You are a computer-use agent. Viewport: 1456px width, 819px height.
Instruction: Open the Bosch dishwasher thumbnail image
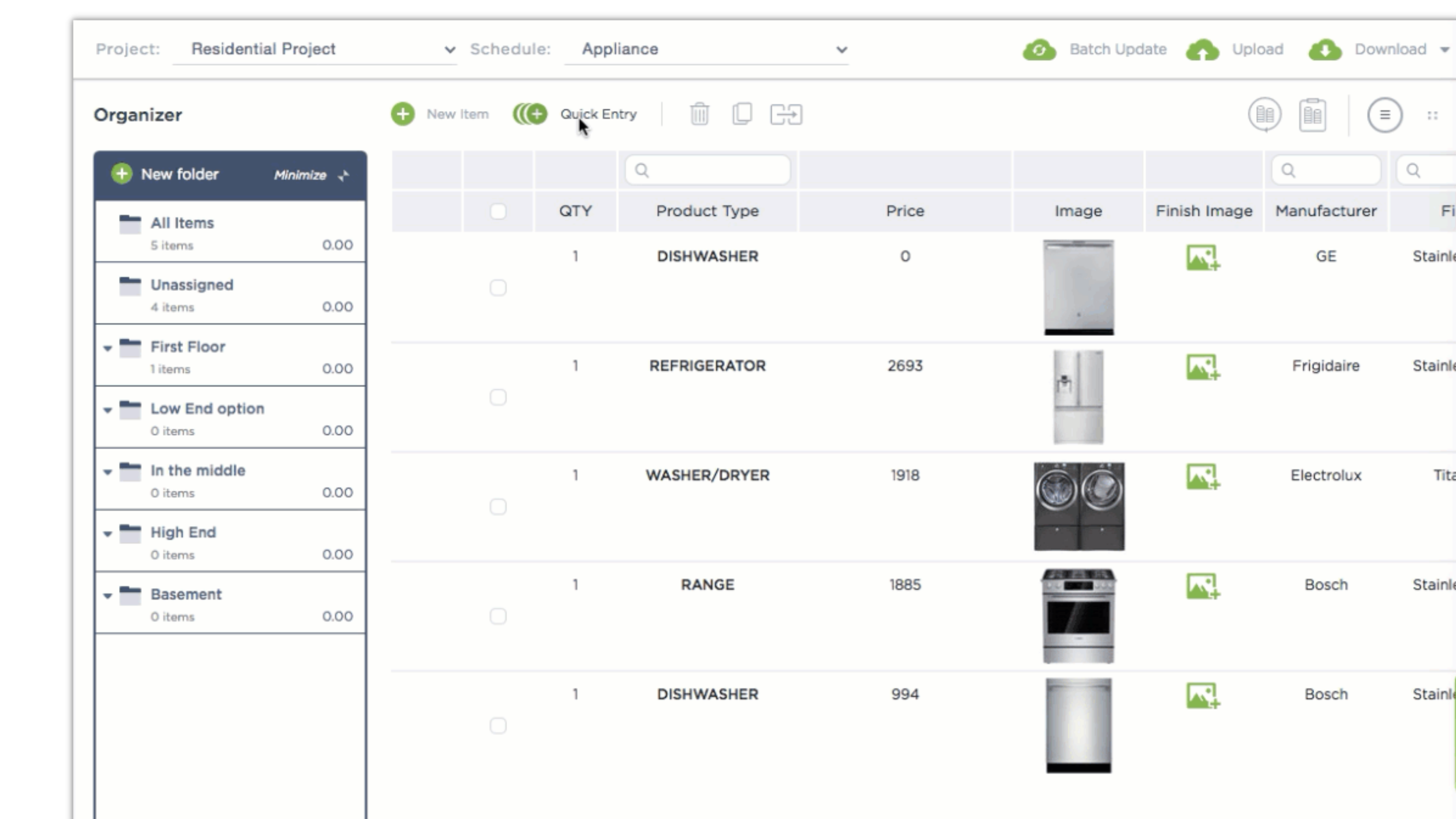click(x=1078, y=726)
